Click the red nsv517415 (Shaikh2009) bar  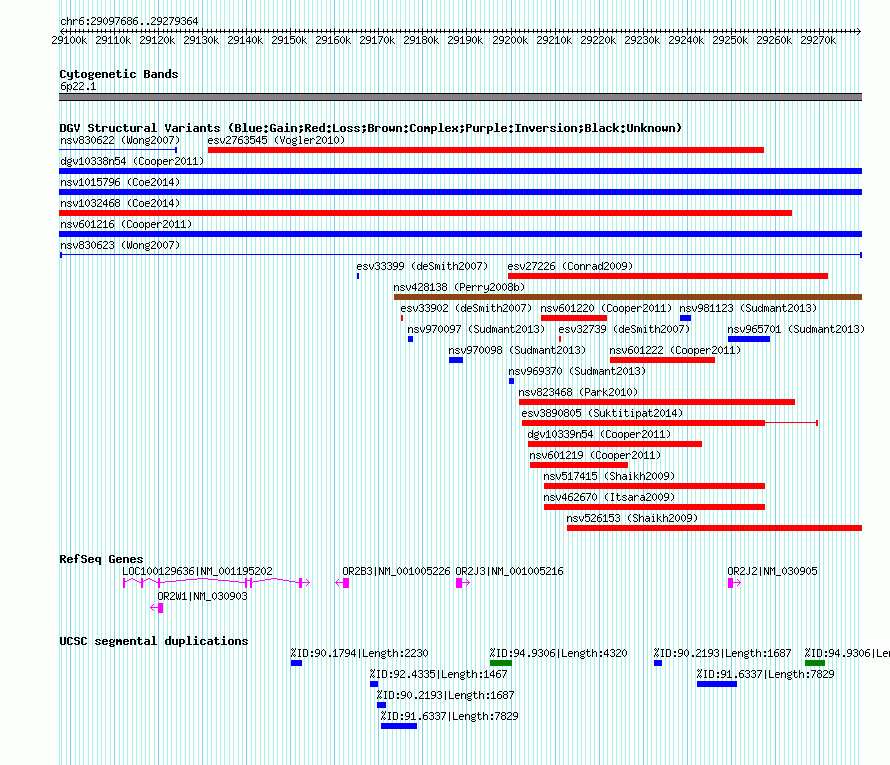[654, 486]
